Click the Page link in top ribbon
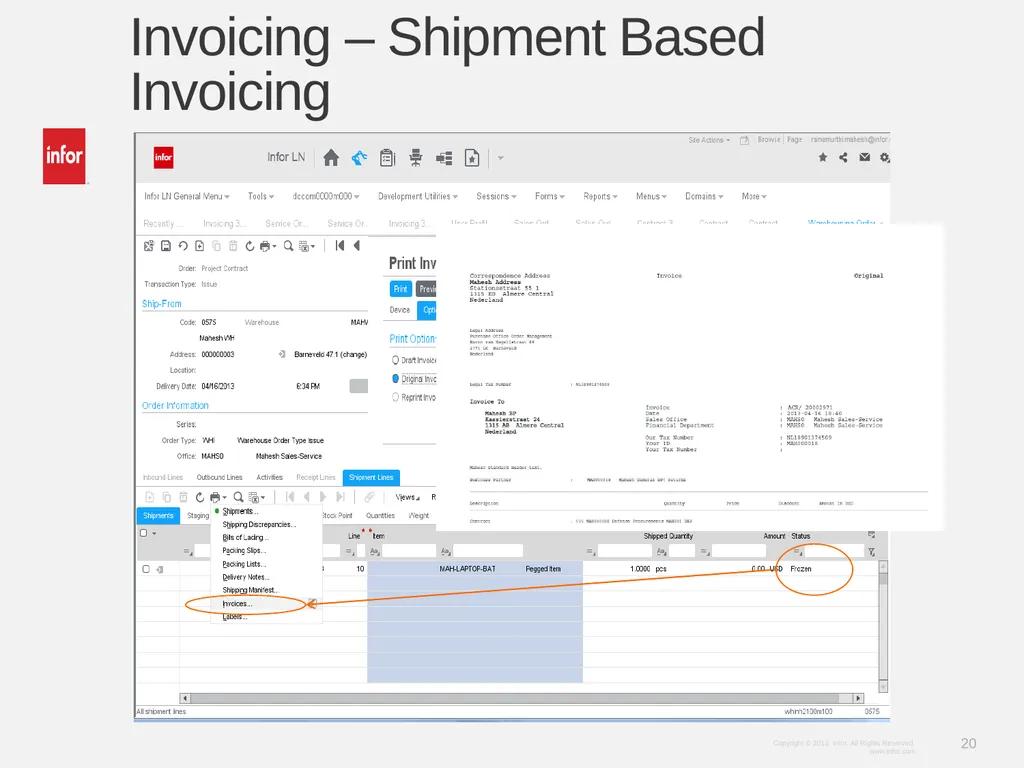This screenshot has width=1024, height=768. [794, 140]
